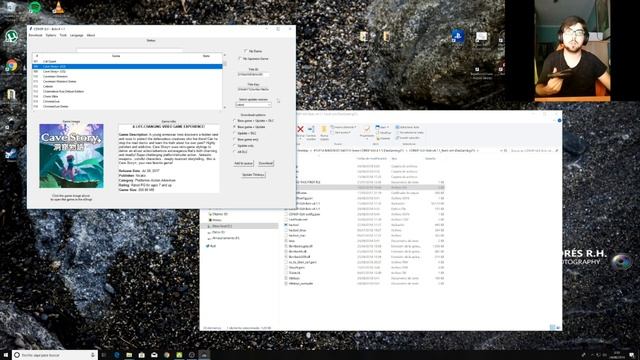
Task: Open the Download menu in CDNSP
Action: tap(36, 36)
